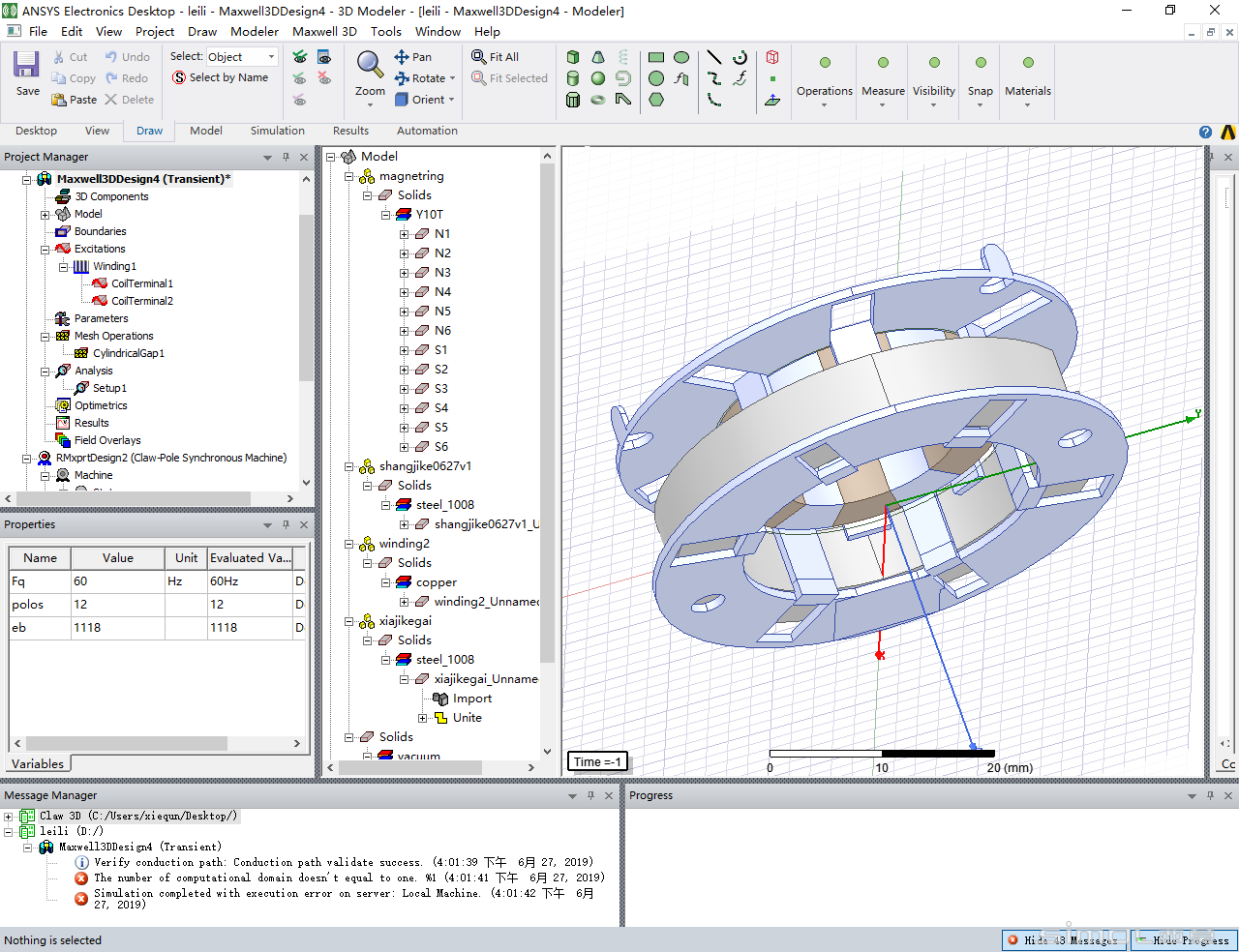The image size is (1239, 952).
Task: Click the Cut scissors icon
Action: (x=59, y=57)
